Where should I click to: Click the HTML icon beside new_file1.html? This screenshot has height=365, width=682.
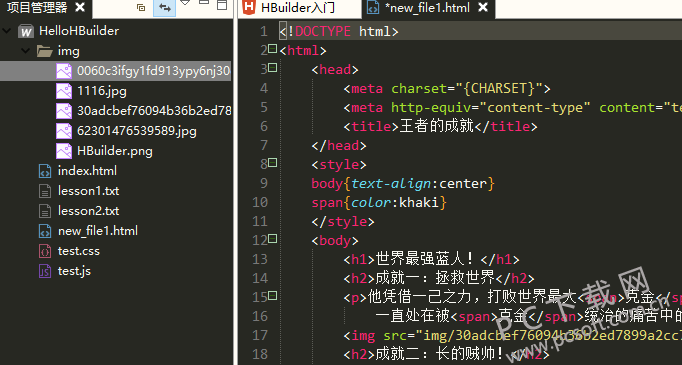(45, 231)
